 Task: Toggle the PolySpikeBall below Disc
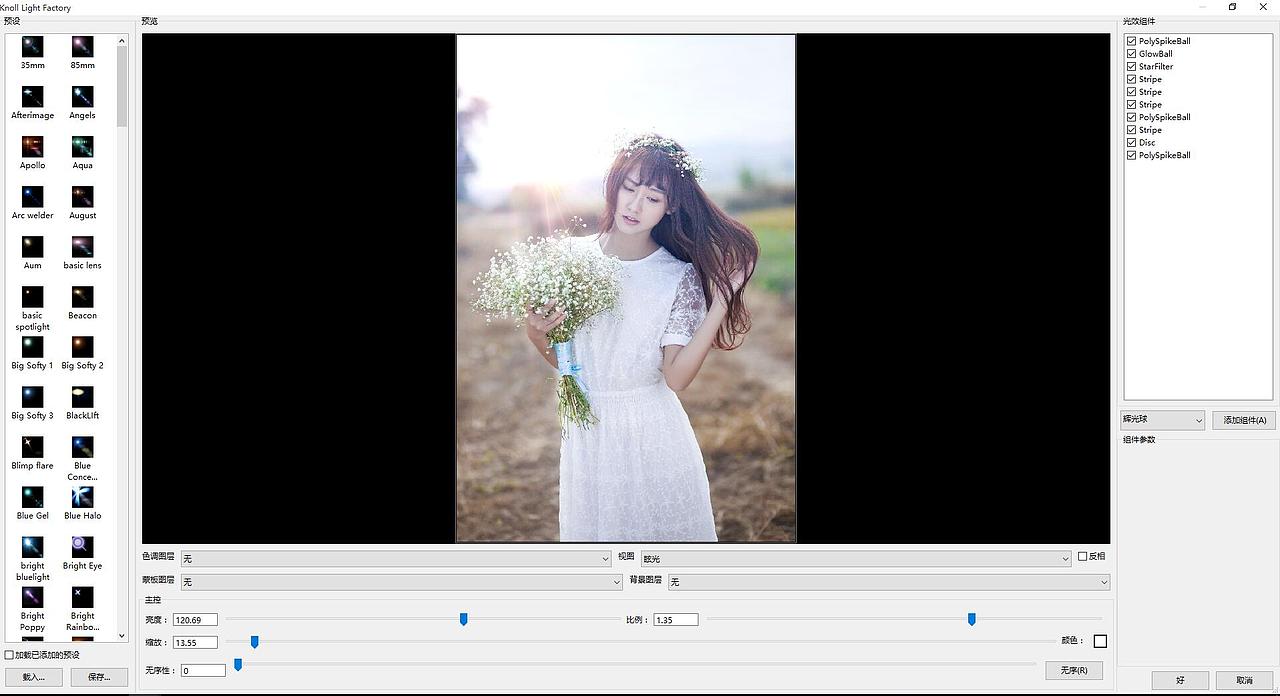(x=1131, y=155)
